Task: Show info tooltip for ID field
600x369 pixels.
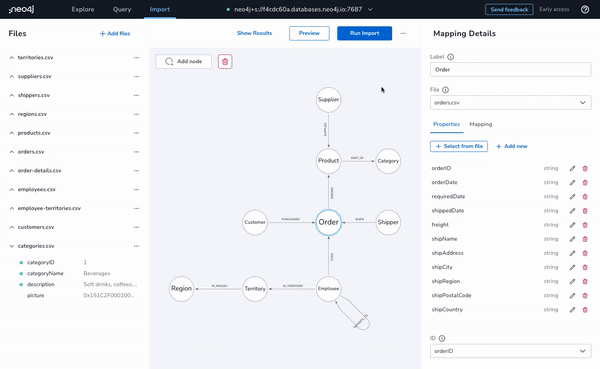Action: (x=442, y=338)
